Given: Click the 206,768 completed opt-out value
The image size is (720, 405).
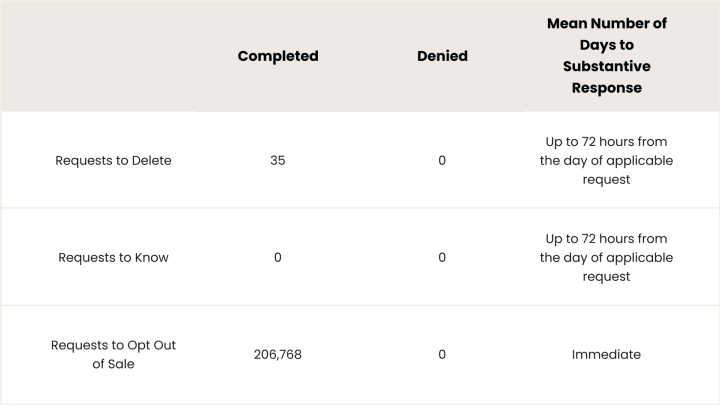Looking at the screenshot, I should click(278, 354).
